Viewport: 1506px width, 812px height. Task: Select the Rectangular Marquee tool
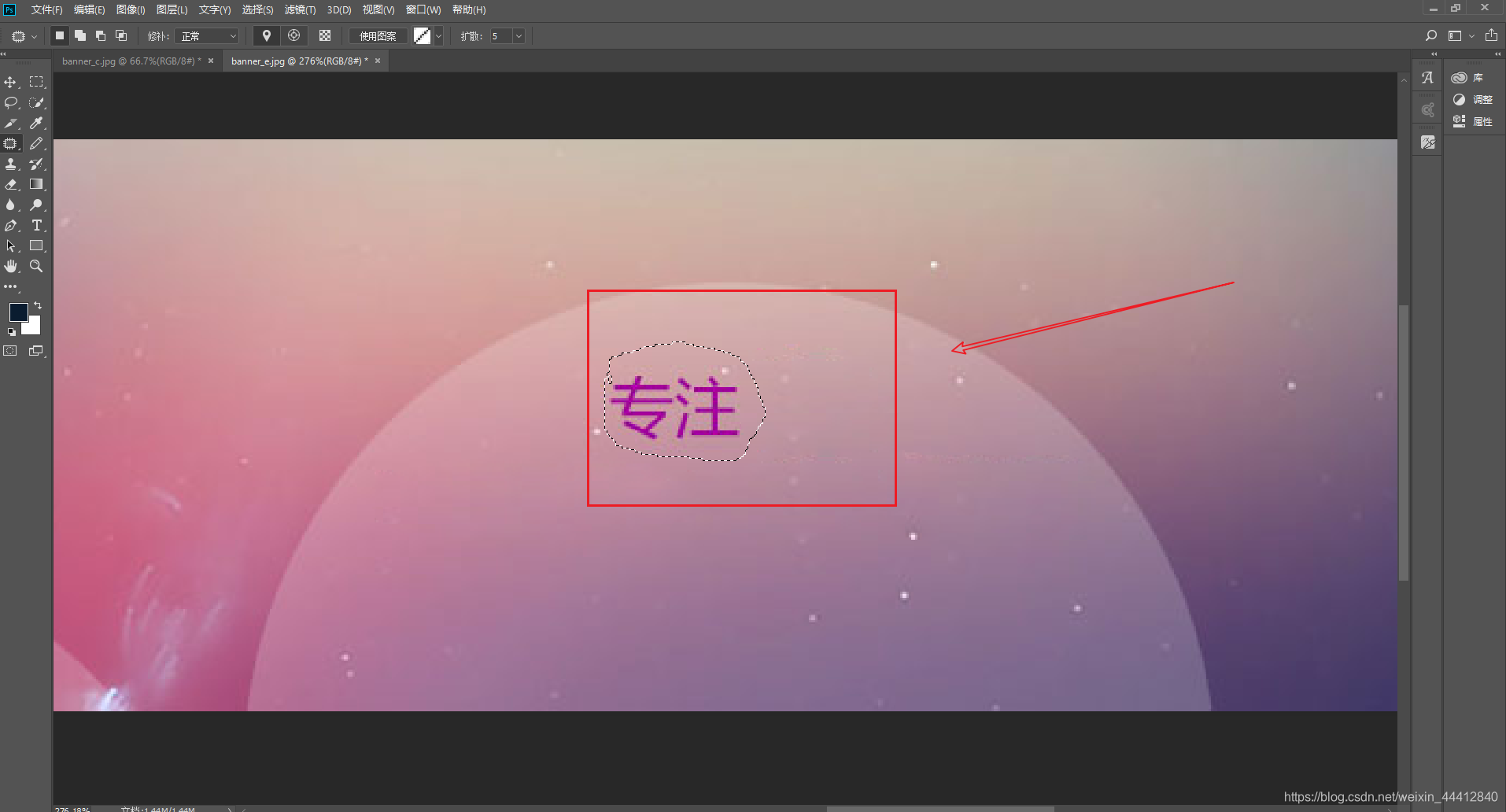[36, 82]
